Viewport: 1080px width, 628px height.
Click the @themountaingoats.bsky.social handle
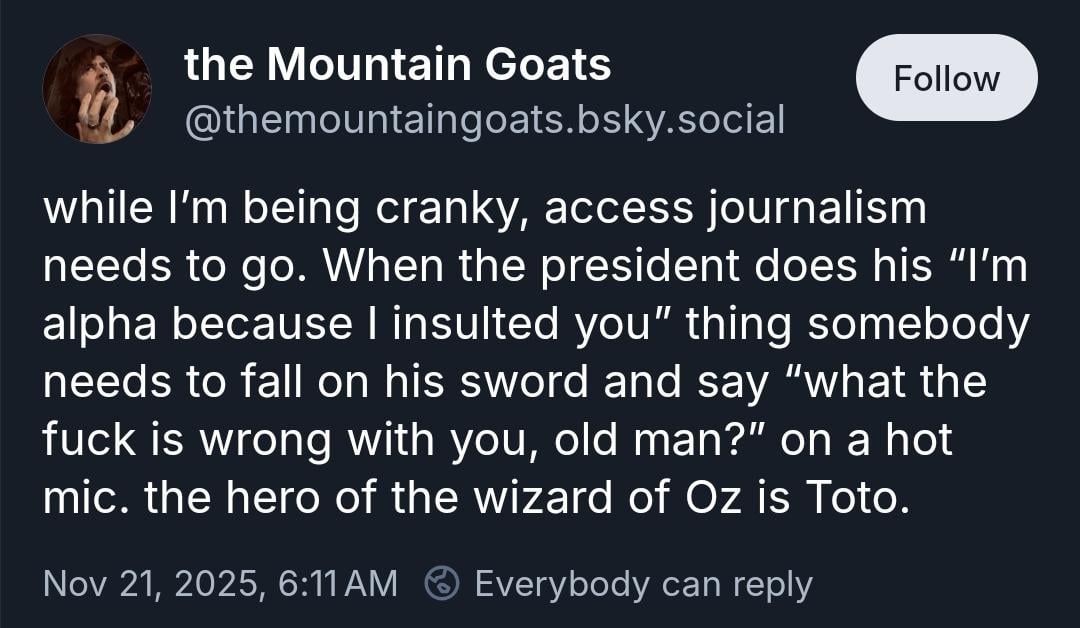pyautogui.click(x=485, y=119)
